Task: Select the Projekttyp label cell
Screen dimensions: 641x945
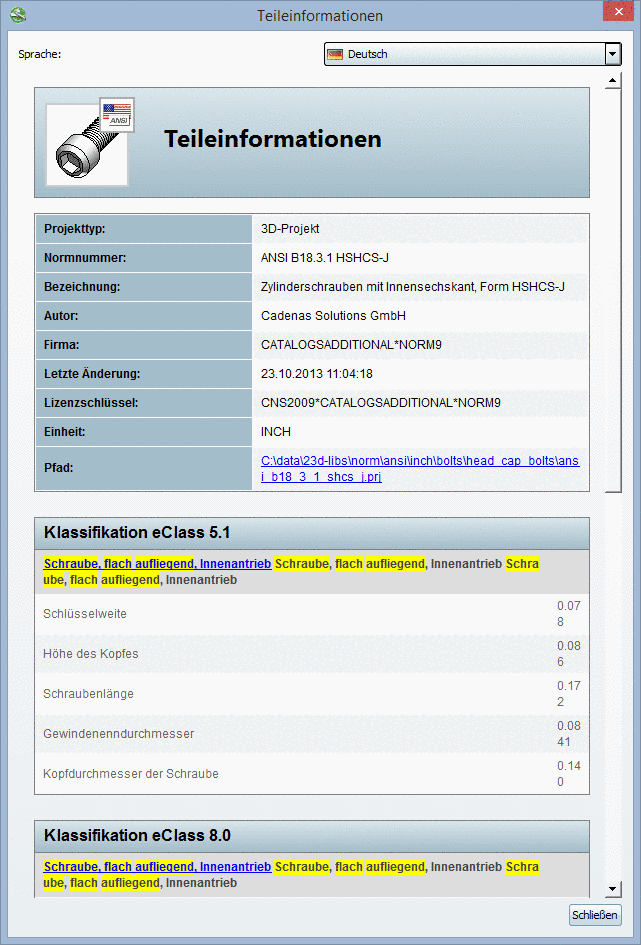Action: pyautogui.click(x=143, y=229)
